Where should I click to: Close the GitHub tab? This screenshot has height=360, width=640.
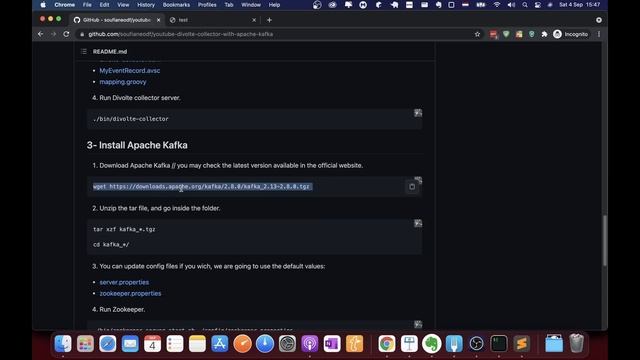[x=158, y=20]
